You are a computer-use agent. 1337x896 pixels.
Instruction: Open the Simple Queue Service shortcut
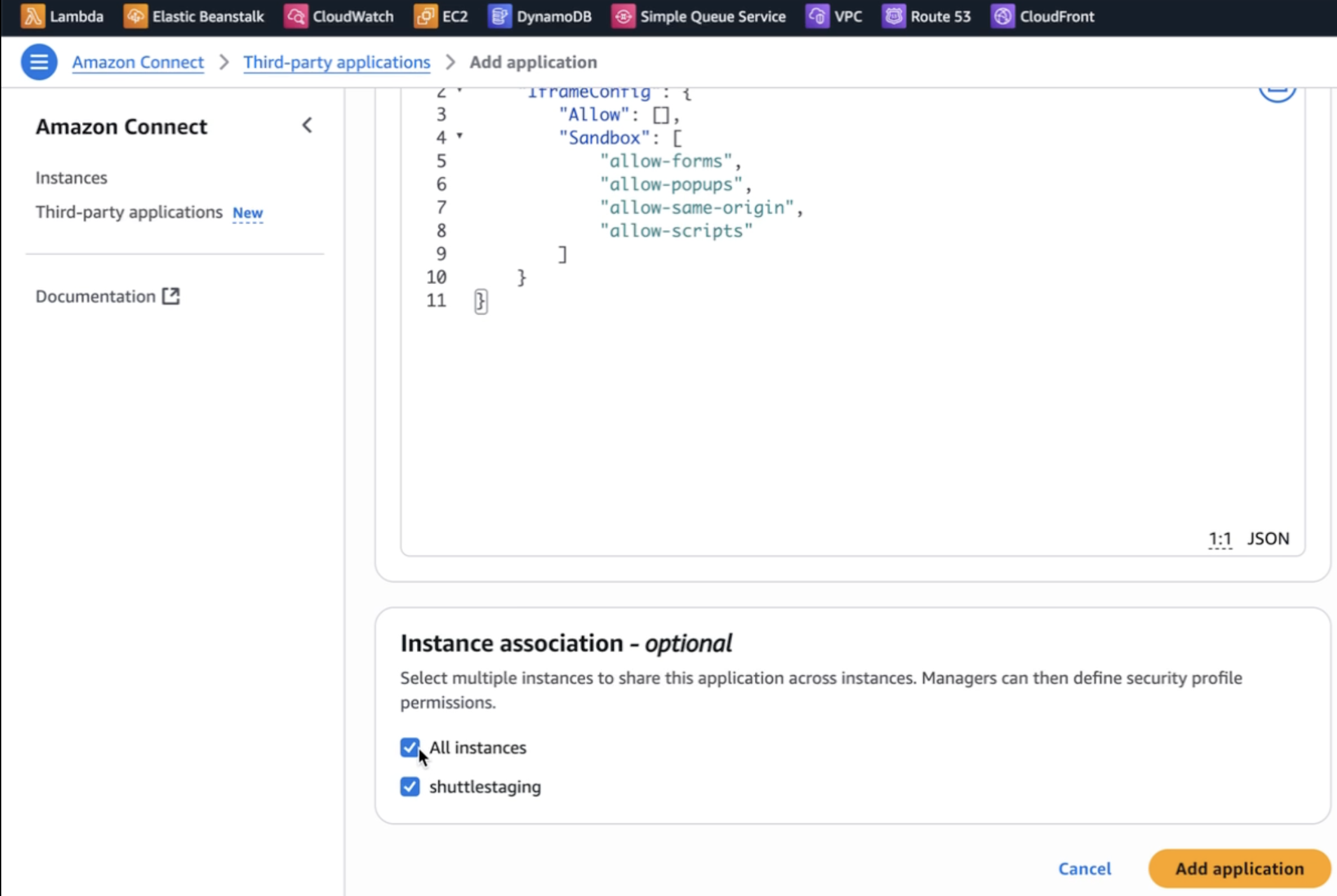click(x=698, y=17)
